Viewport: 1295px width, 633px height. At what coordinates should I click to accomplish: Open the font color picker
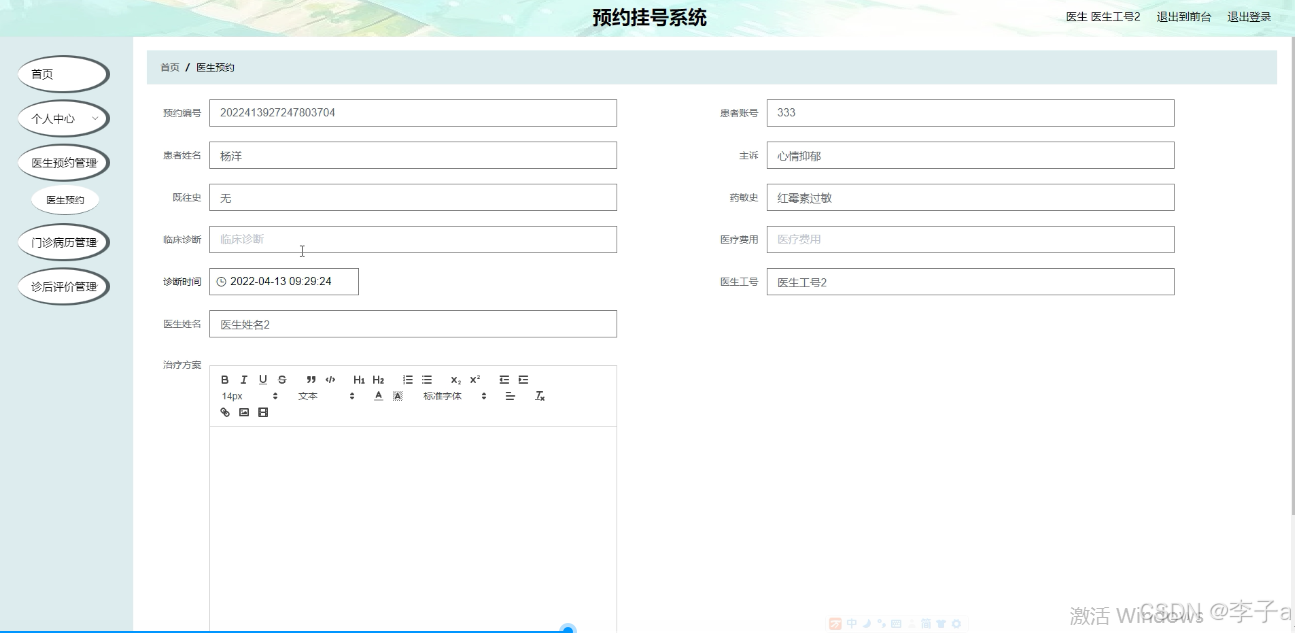pos(378,396)
